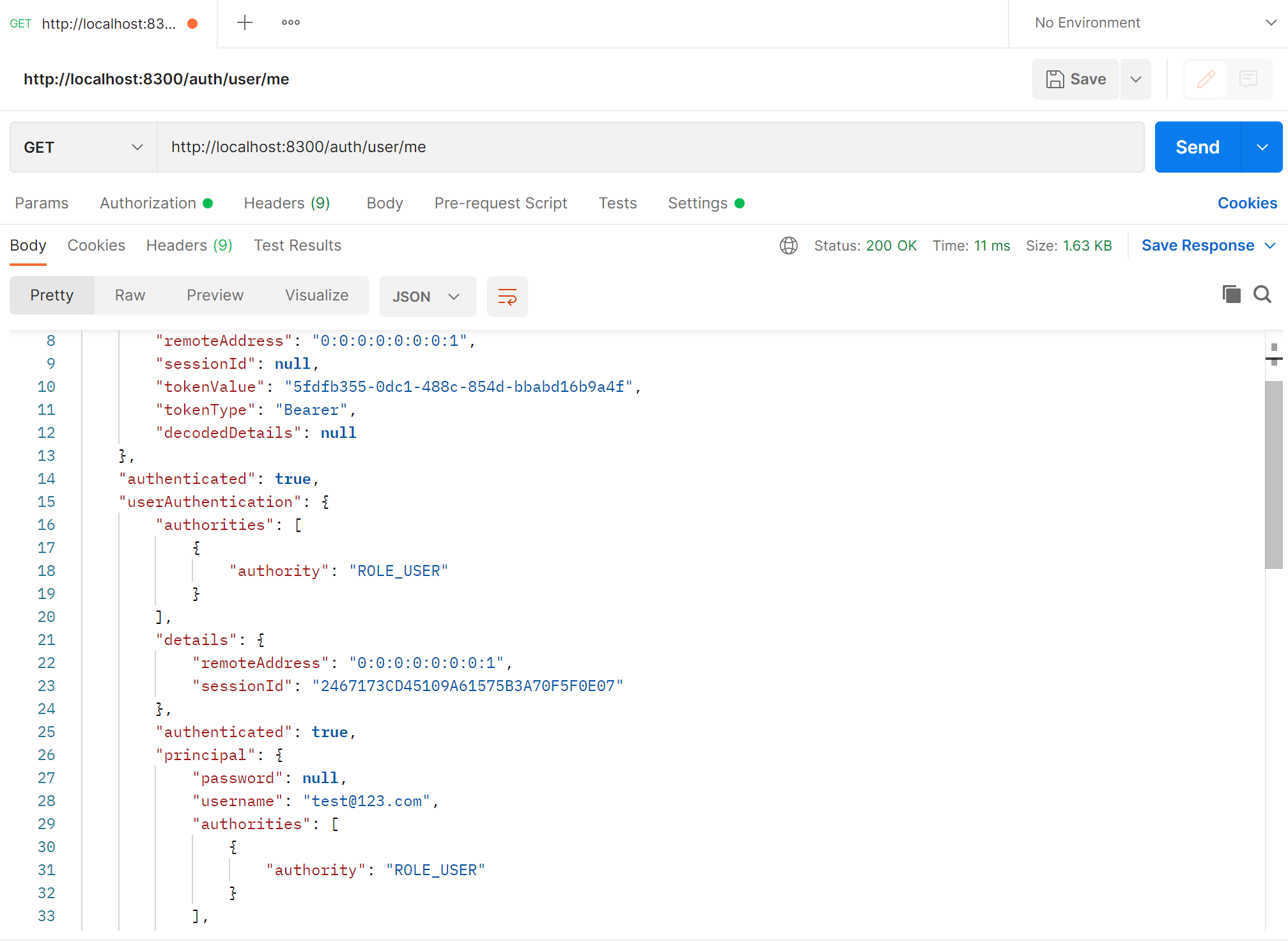Click the globe network icon near Status
This screenshot has height=941, width=1288.
(789, 245)
